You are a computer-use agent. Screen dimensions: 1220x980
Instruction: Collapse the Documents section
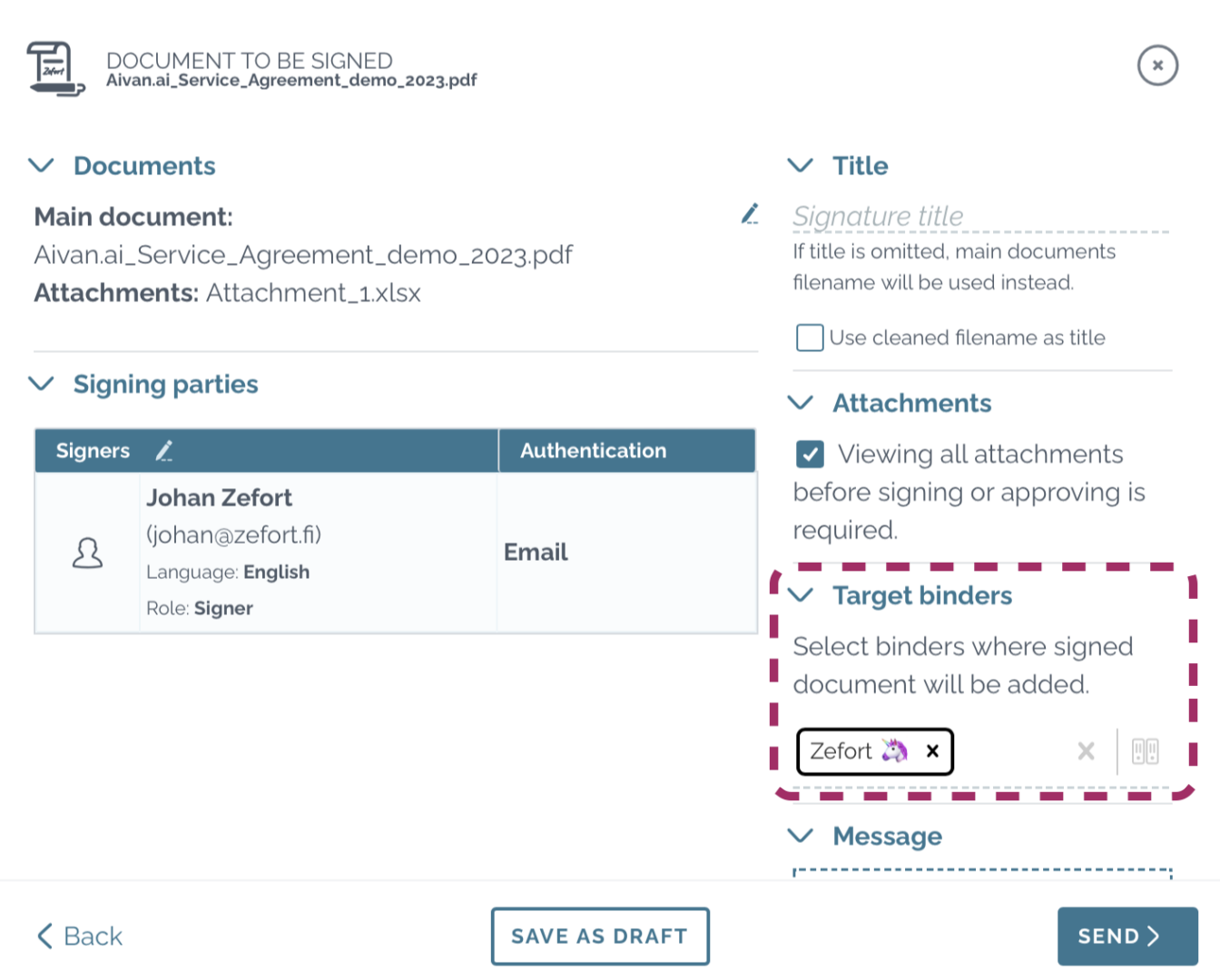point(42,166)
